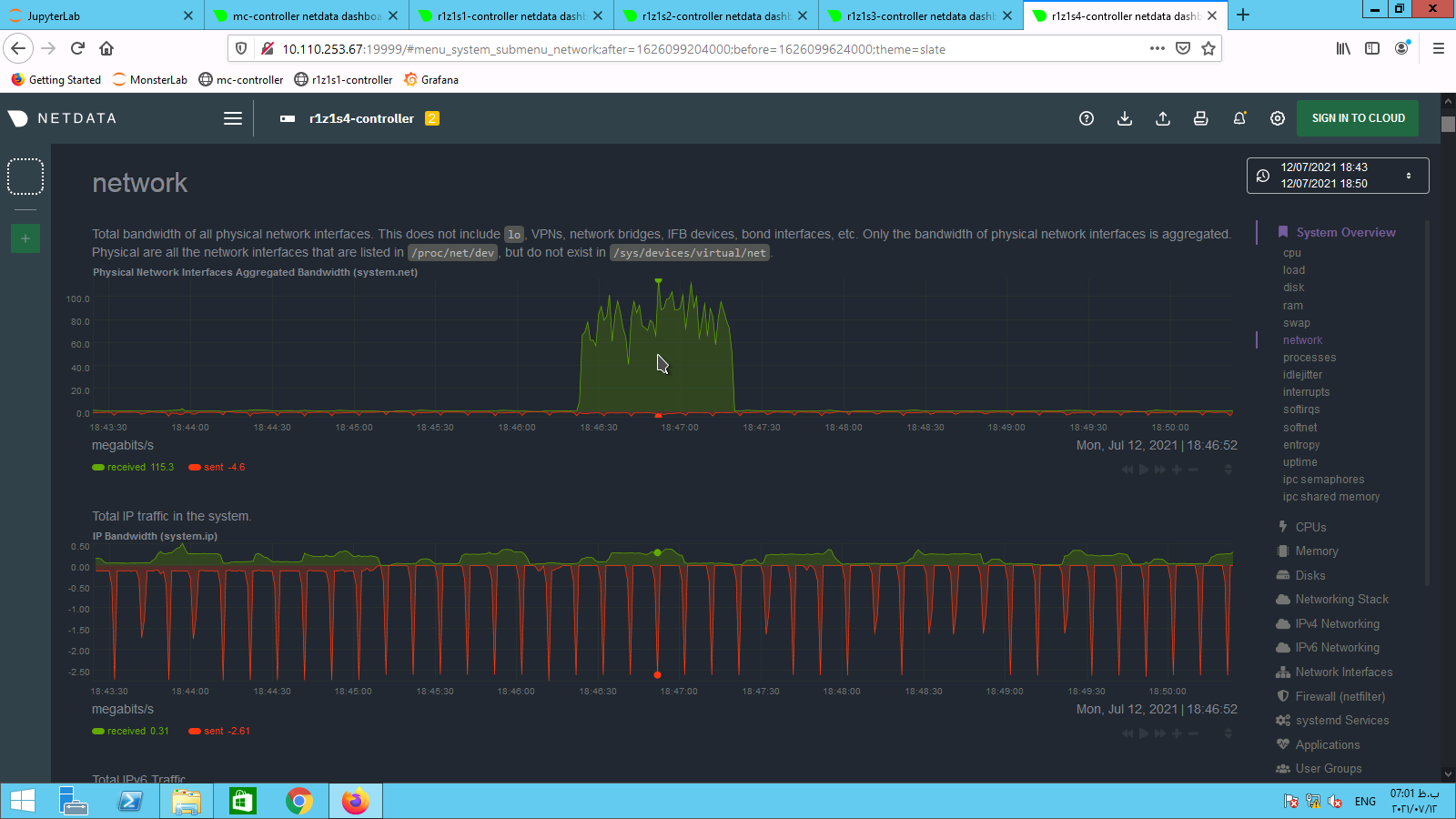The image size is (1456, 819).
Task: Click the export snapshot download icon
Action: click(x=1125, y=118)
